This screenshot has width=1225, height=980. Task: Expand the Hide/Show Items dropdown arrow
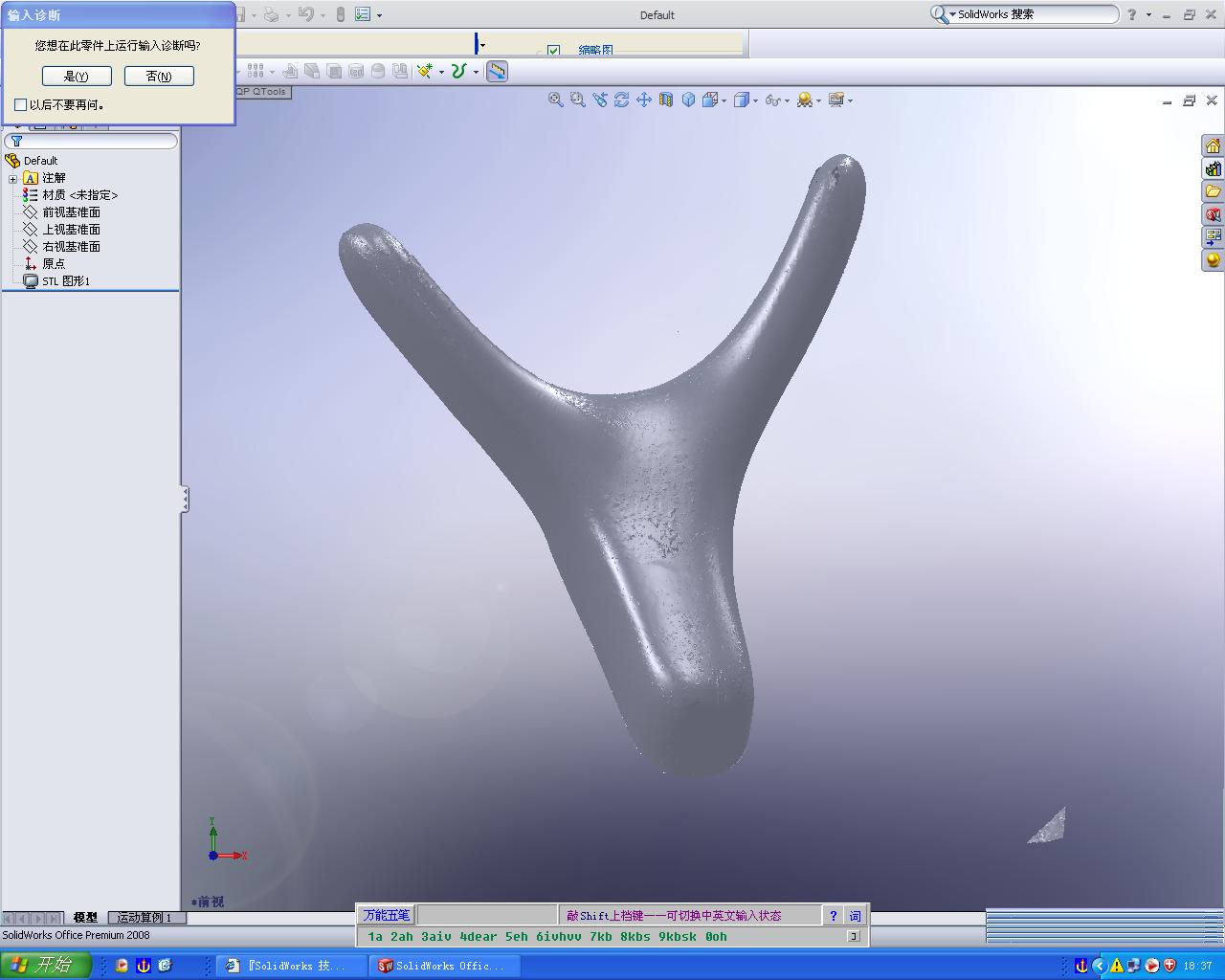[x=787, y=100]
